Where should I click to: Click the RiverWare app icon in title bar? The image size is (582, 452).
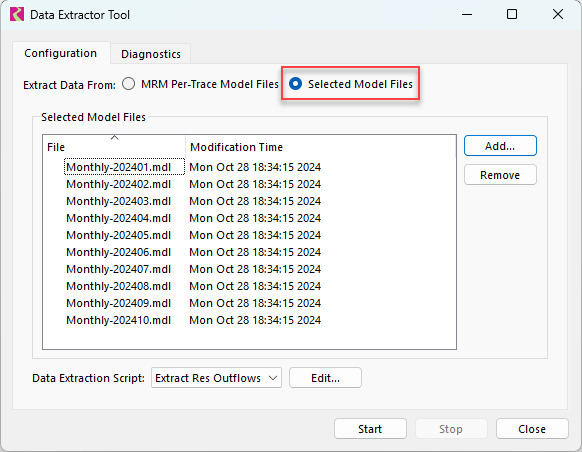click(x=17, y=14)
